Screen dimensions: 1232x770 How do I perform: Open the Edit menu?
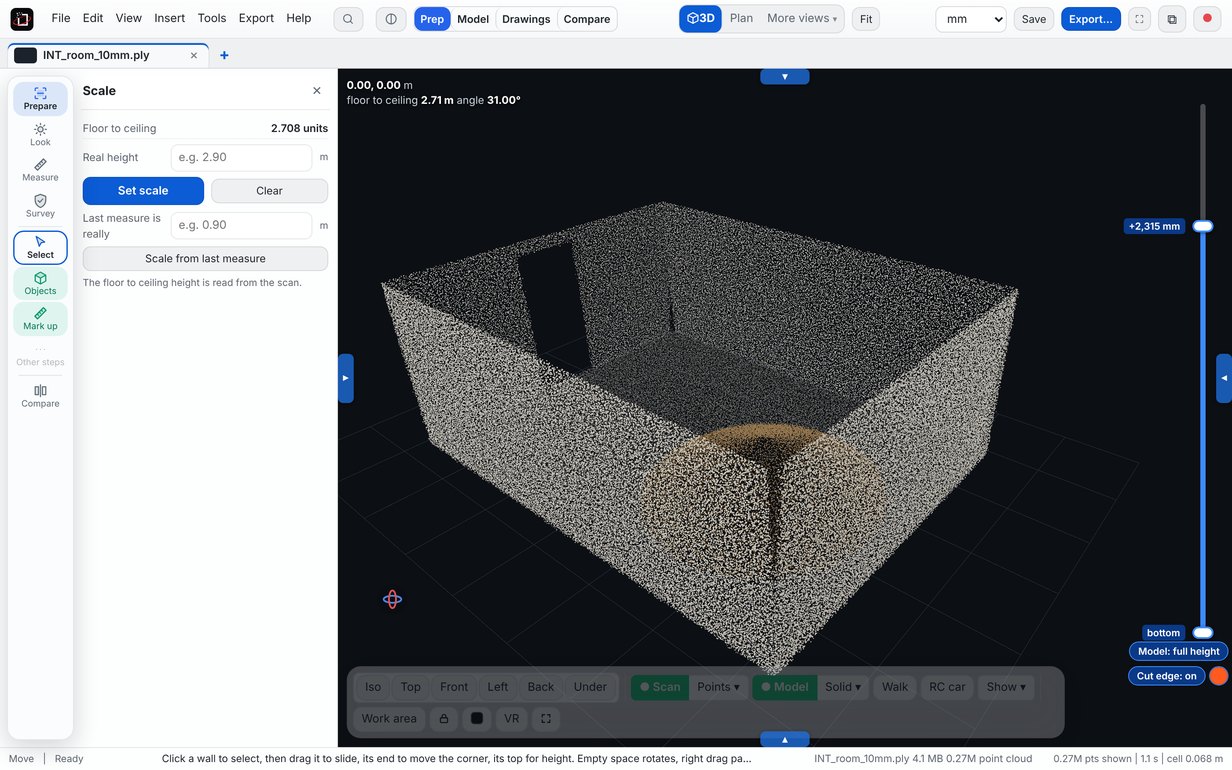(93, 18)
